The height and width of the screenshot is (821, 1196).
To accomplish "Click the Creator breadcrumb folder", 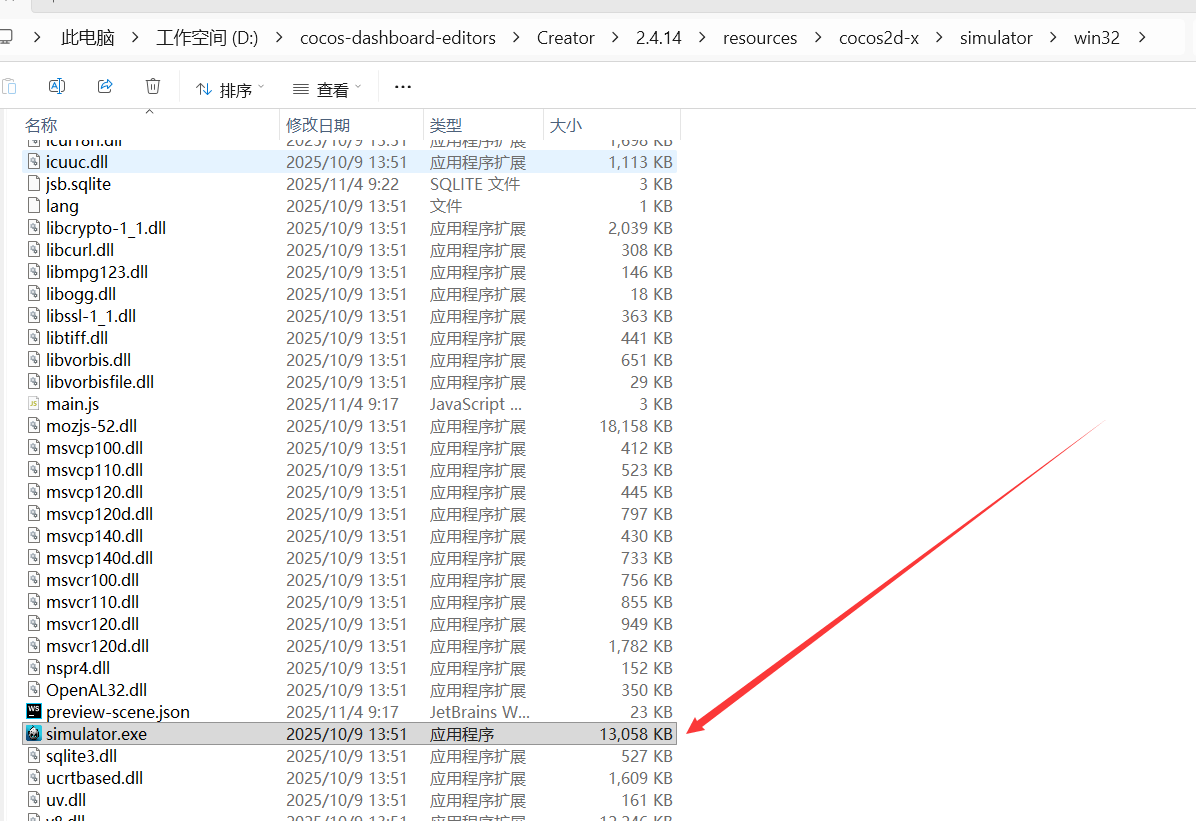I will (565, 37).
